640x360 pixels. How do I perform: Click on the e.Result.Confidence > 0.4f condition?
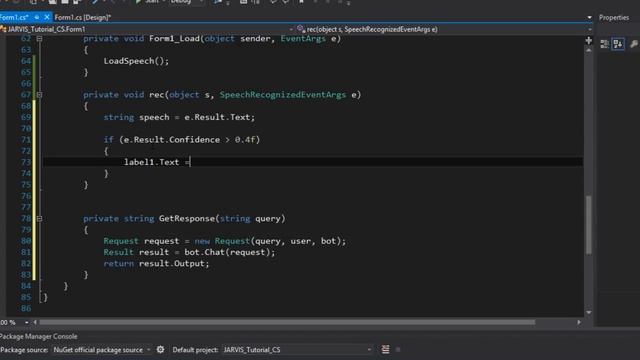click(x=190, y=140)
